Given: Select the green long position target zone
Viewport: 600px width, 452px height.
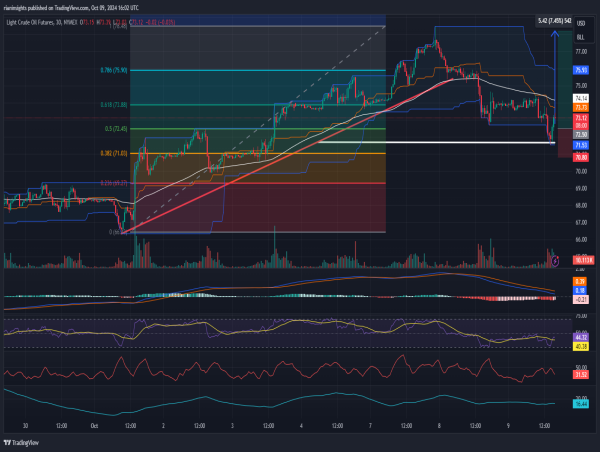Looking at the screenshot, I should pos(565,80).
